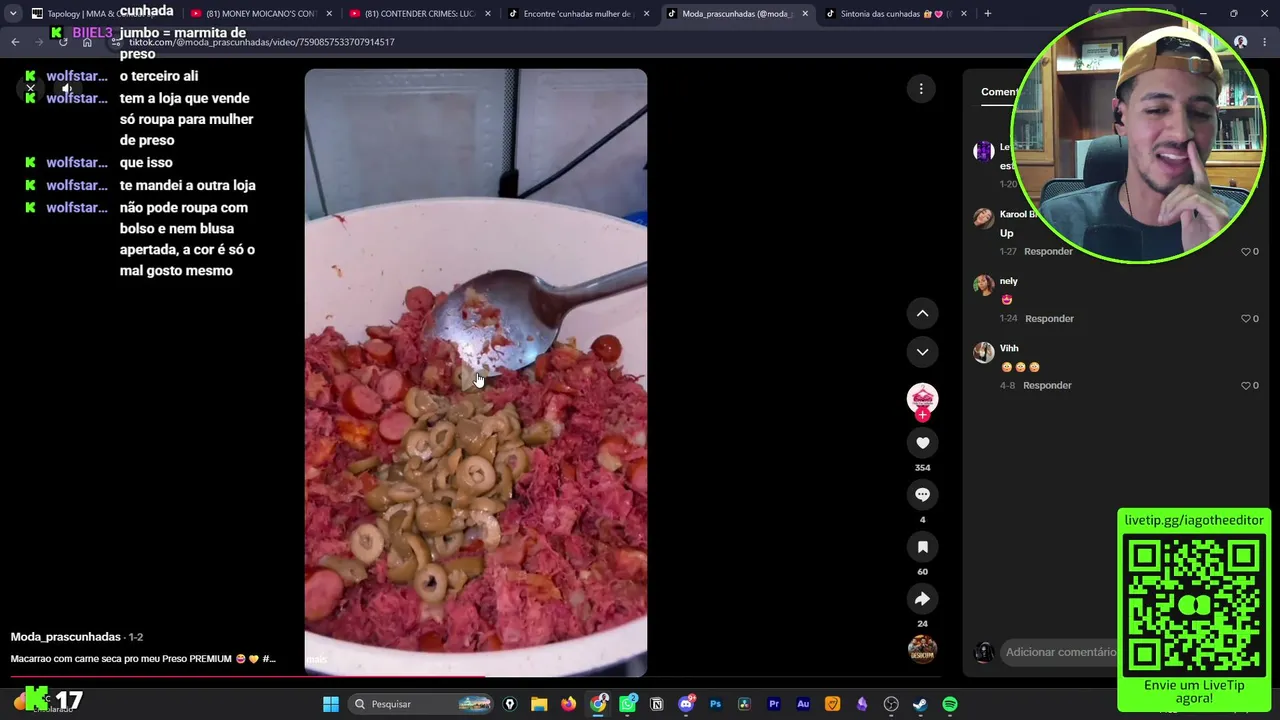Click the video progress bar
This screenshot has height=720, width=1280.
tap(475, 677)
